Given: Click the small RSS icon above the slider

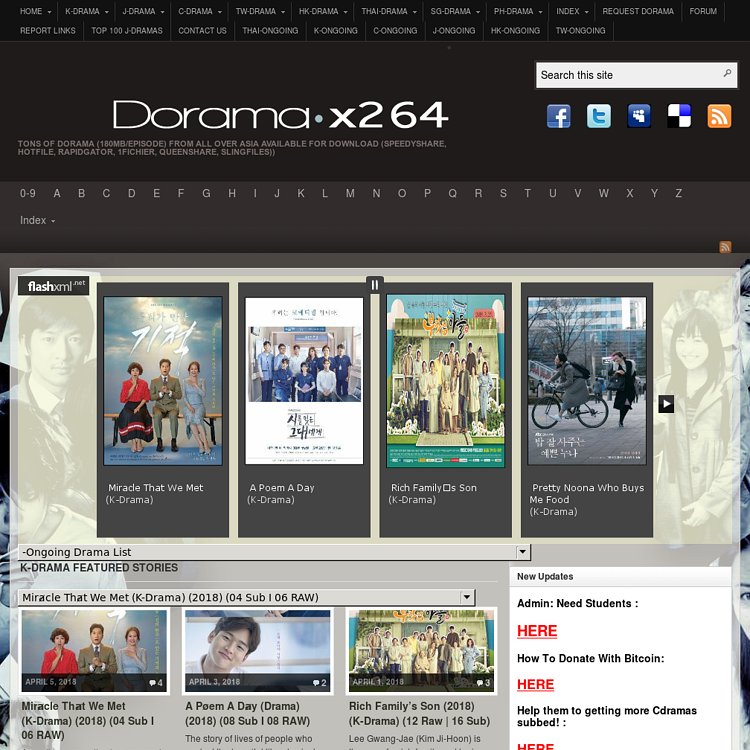Looking at the screenshot, I should click(725, 247).
